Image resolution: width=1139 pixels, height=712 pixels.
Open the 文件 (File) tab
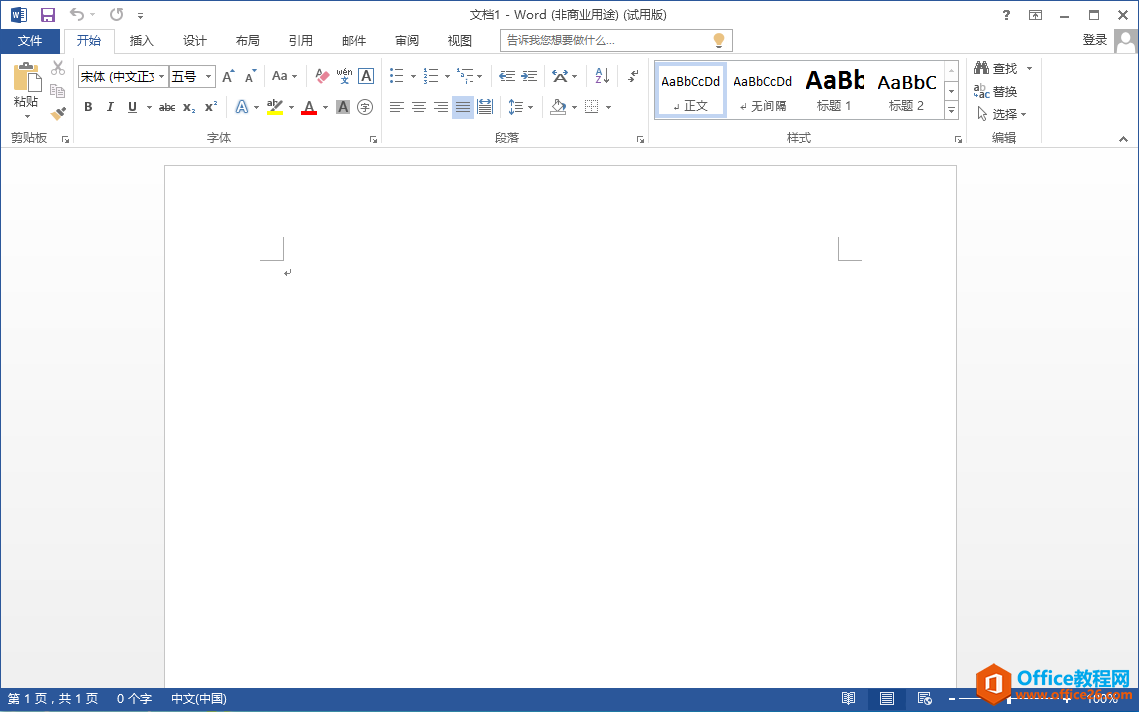30,41
